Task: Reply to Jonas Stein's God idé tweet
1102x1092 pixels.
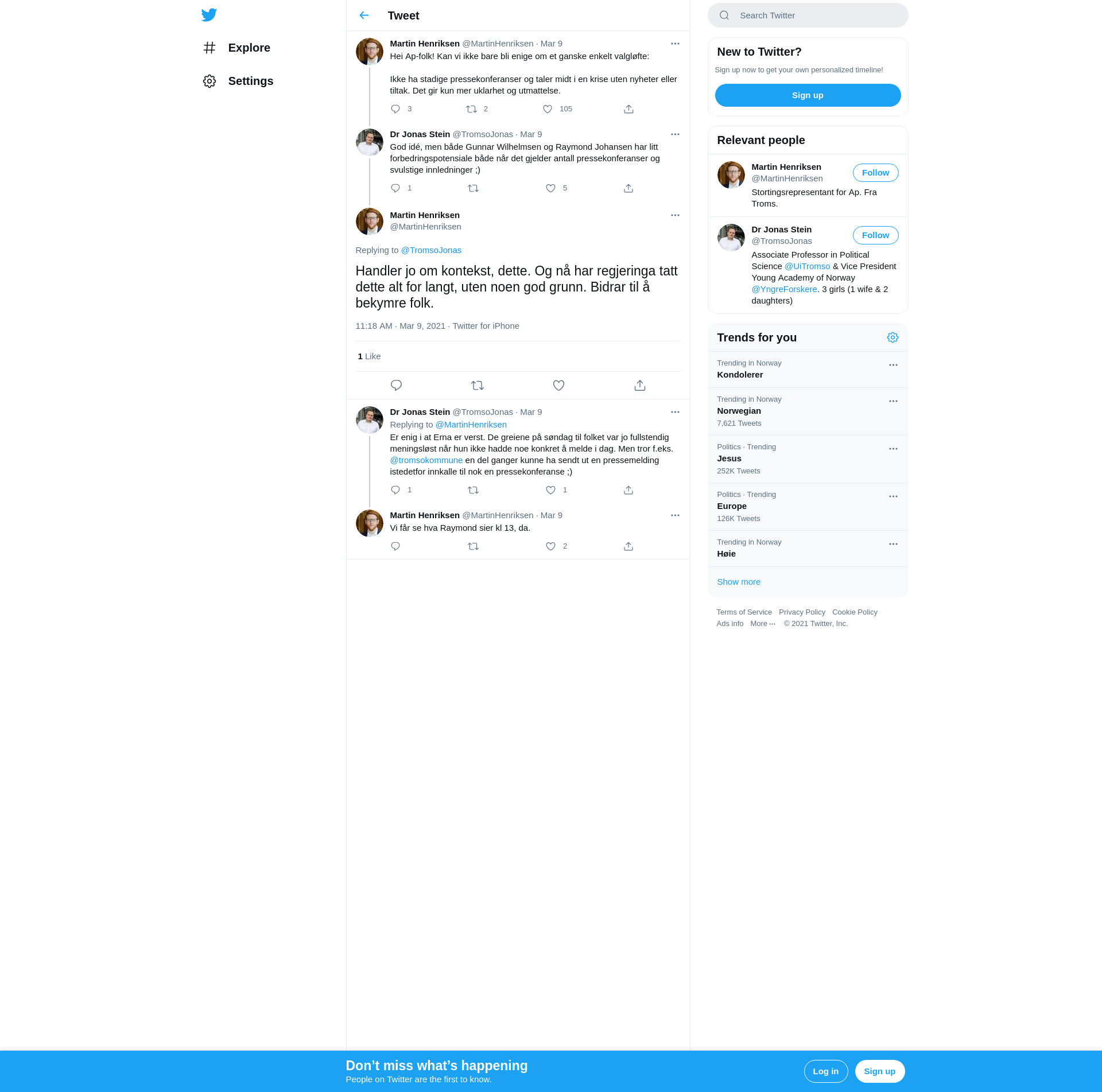Action: click(395, 188)
